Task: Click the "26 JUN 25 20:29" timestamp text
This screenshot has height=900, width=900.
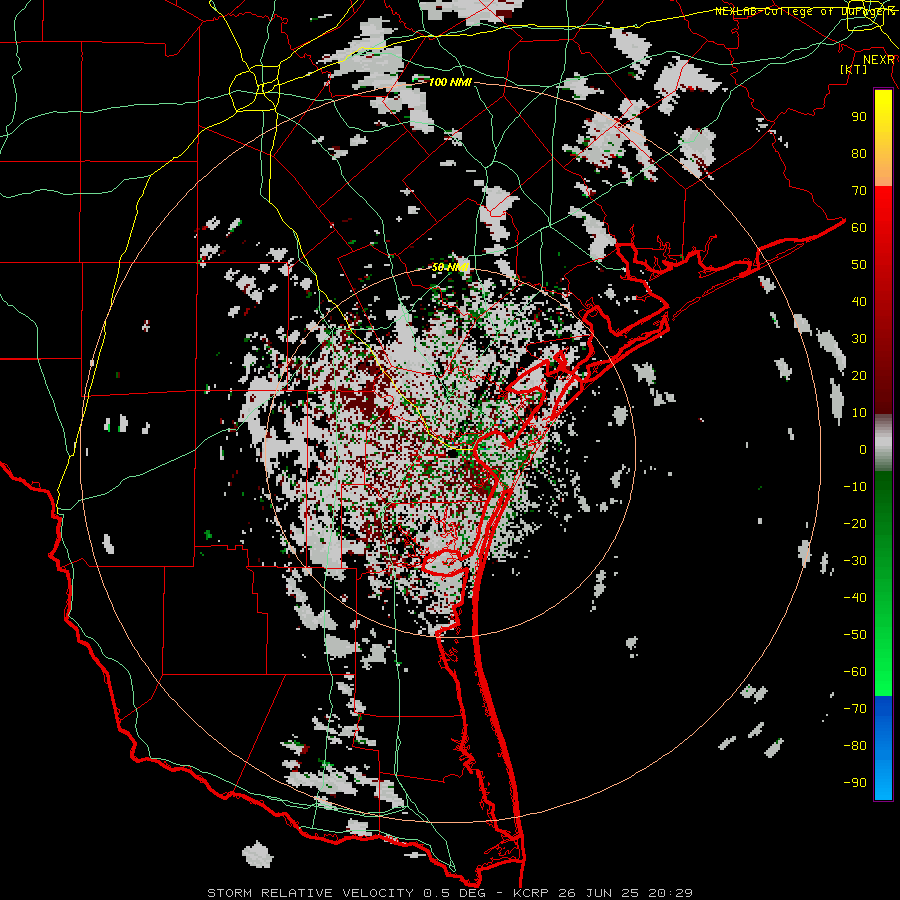Action: (625, 893)
